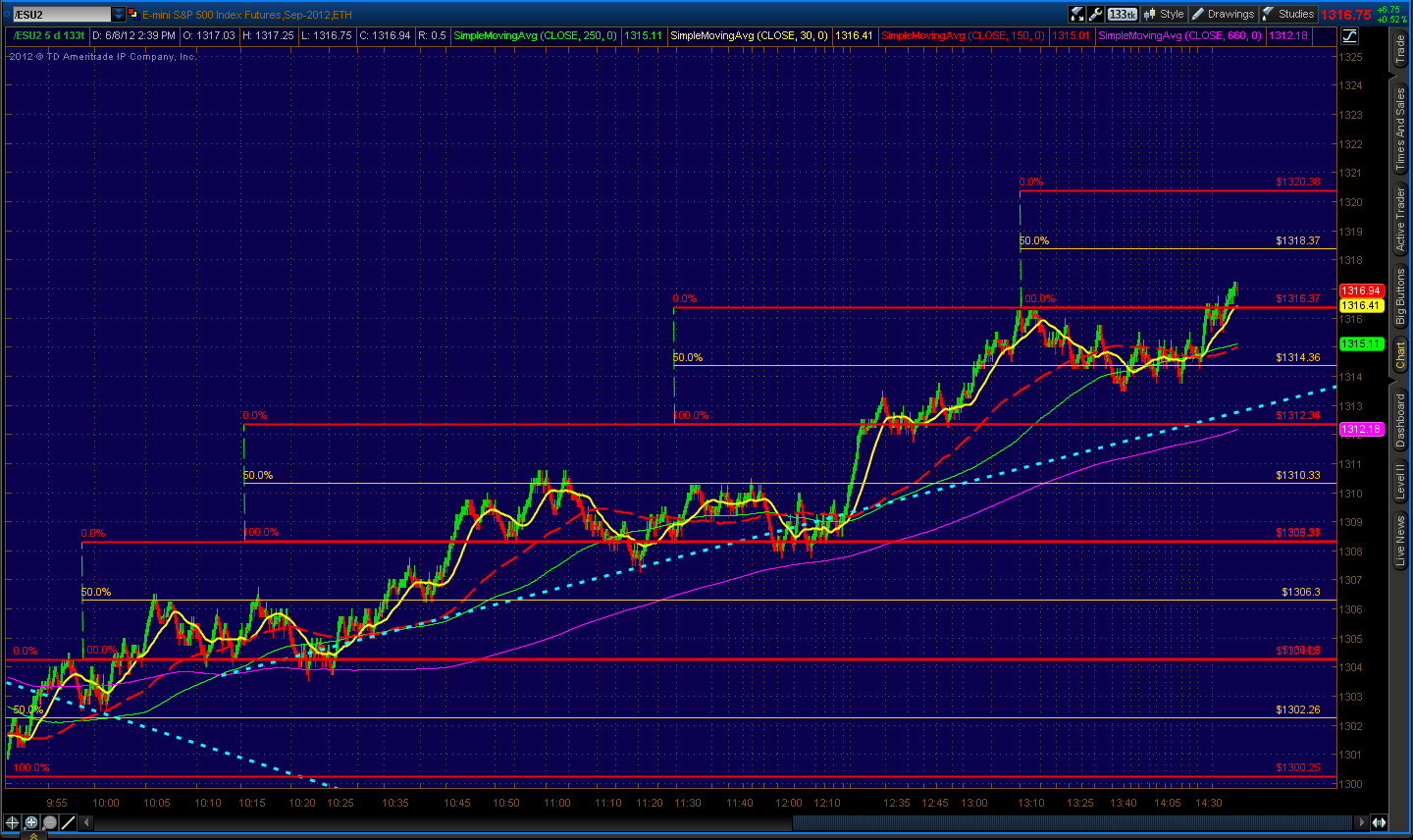Click the time-axis expand/compress icon at bottom right
Screen dimensions: 1413x840
tap(1379, 822)
